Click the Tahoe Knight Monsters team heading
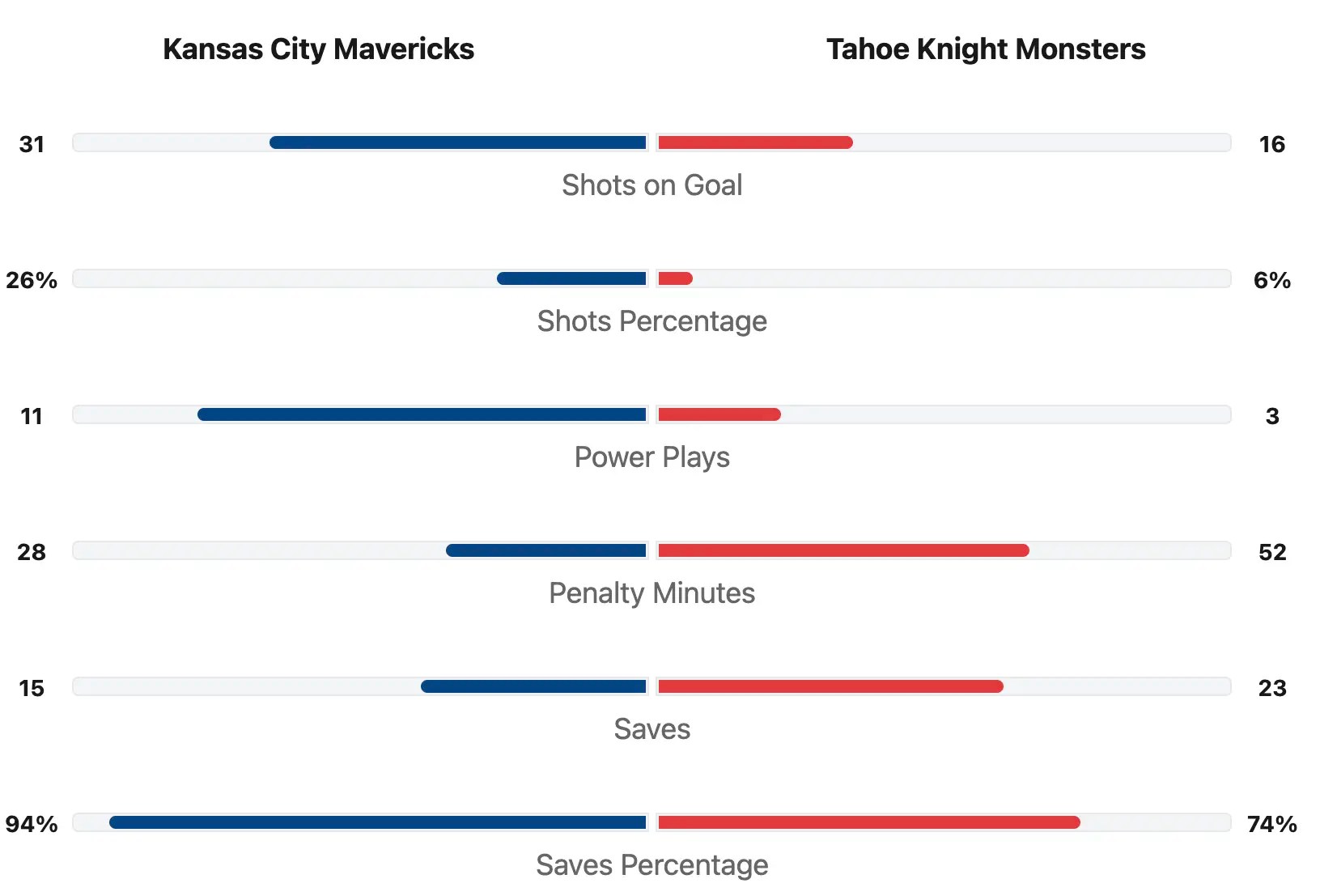 click(985, 49)
